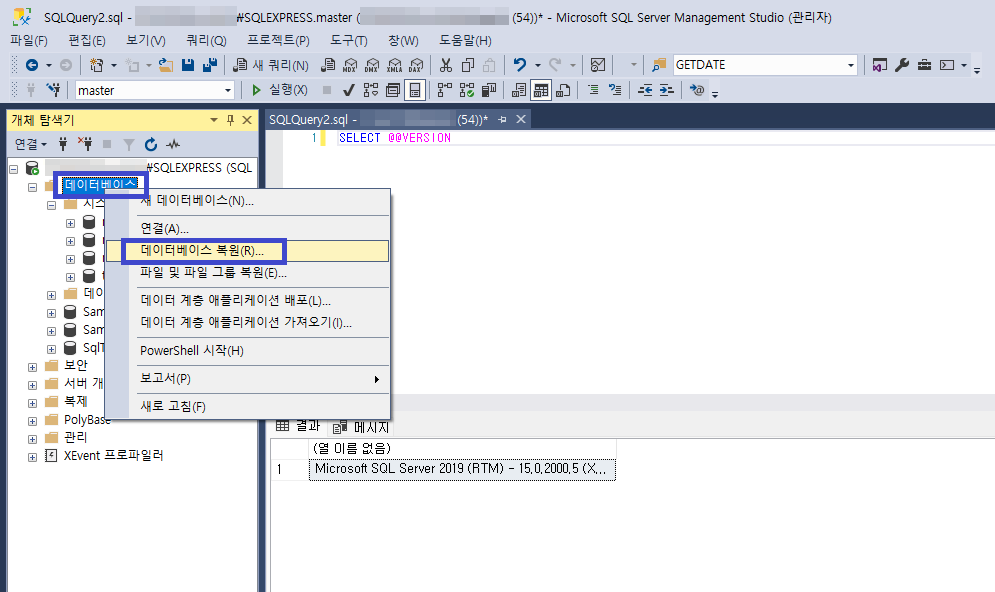Click the Cut scissors icon
Screen dimensions: 995x592
tap(446, 65)
